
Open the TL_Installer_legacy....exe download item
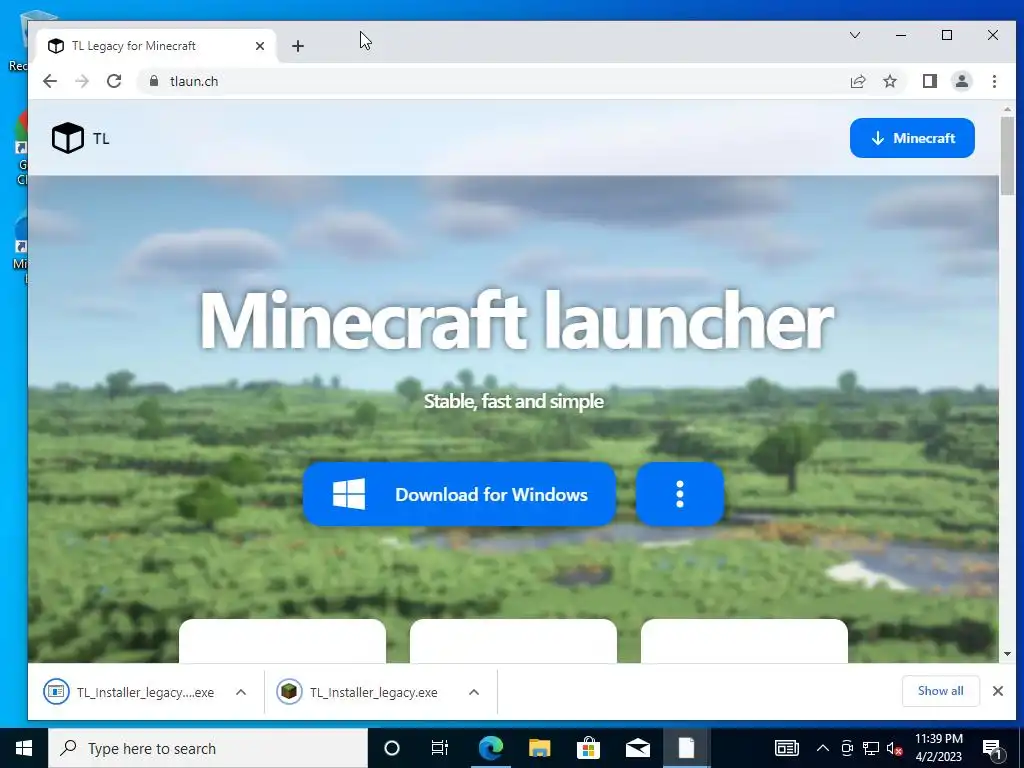click(x=129, y=692)
